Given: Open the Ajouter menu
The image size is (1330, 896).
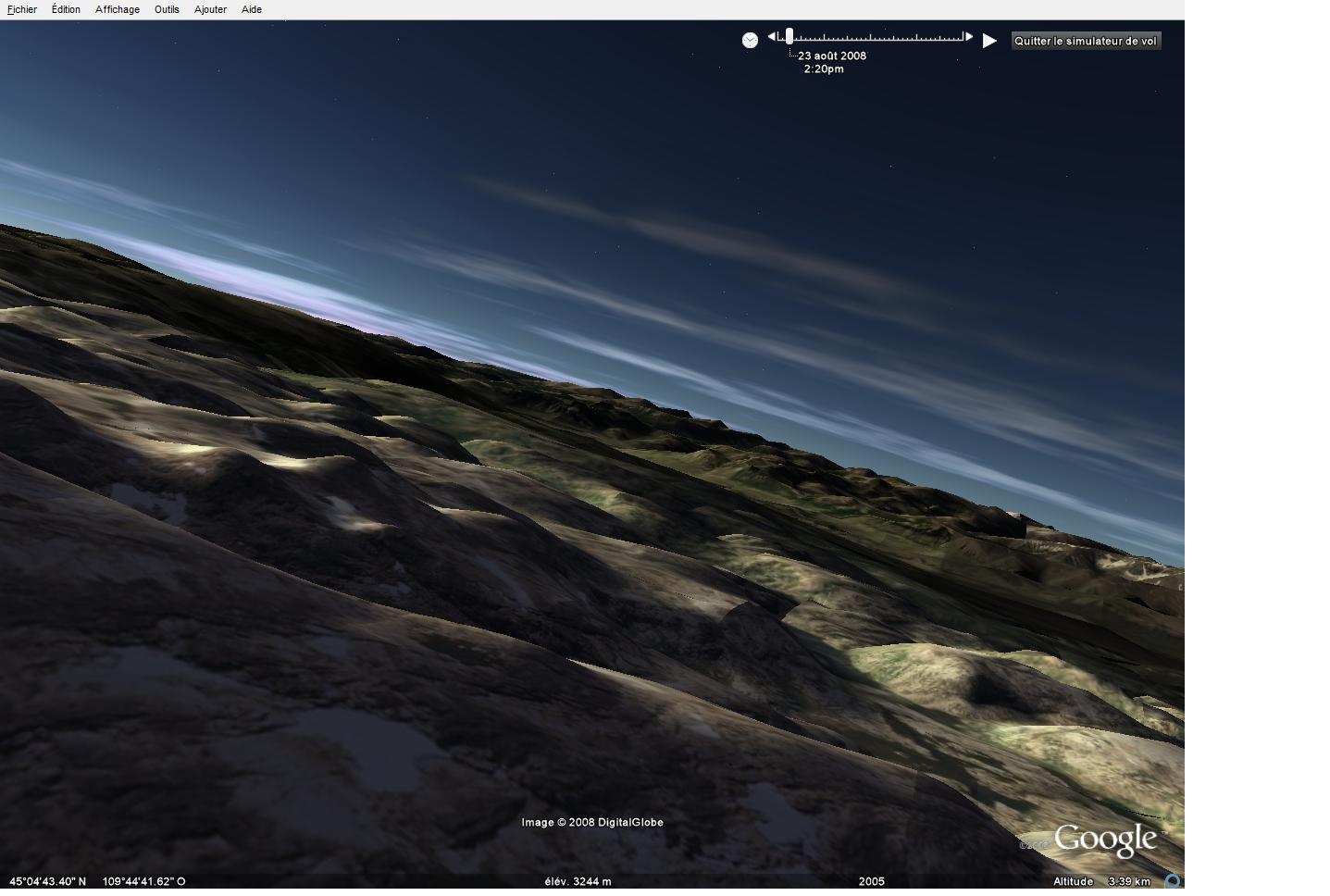Looking at the screenshot, I should 210,9.
